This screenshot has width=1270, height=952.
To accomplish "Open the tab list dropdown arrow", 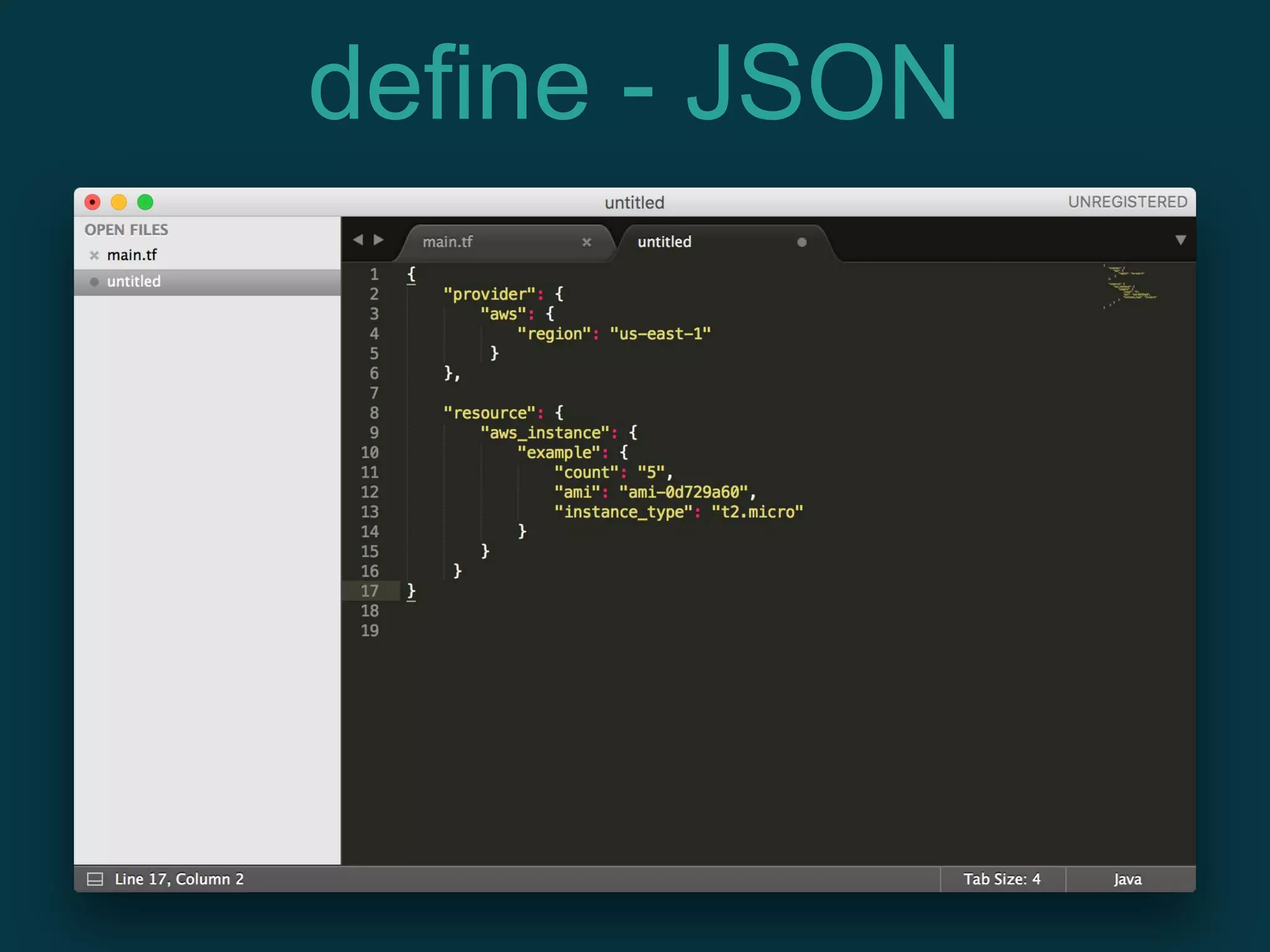I will [1181, 240].
